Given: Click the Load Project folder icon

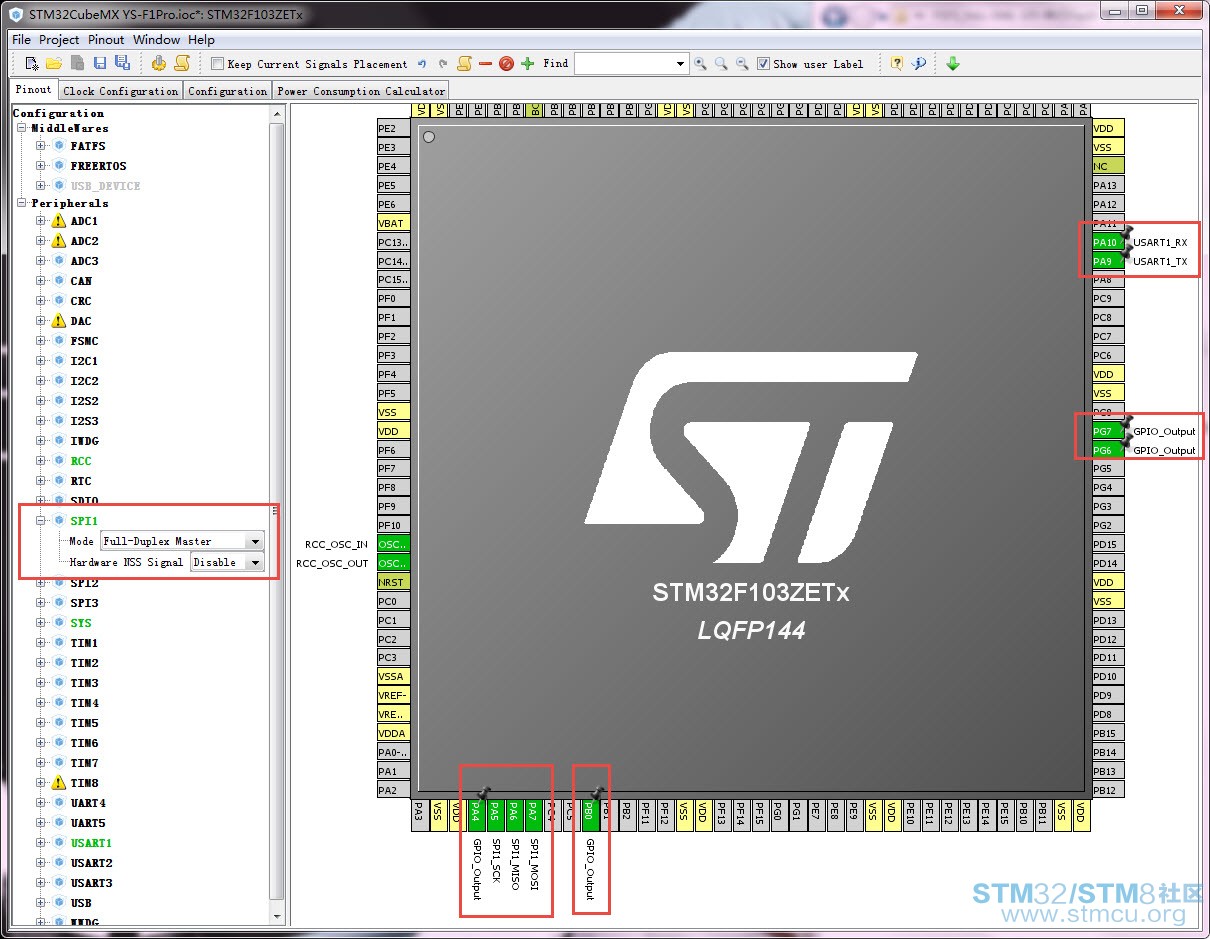Looking at the screenshot, I should click(55, 63).
